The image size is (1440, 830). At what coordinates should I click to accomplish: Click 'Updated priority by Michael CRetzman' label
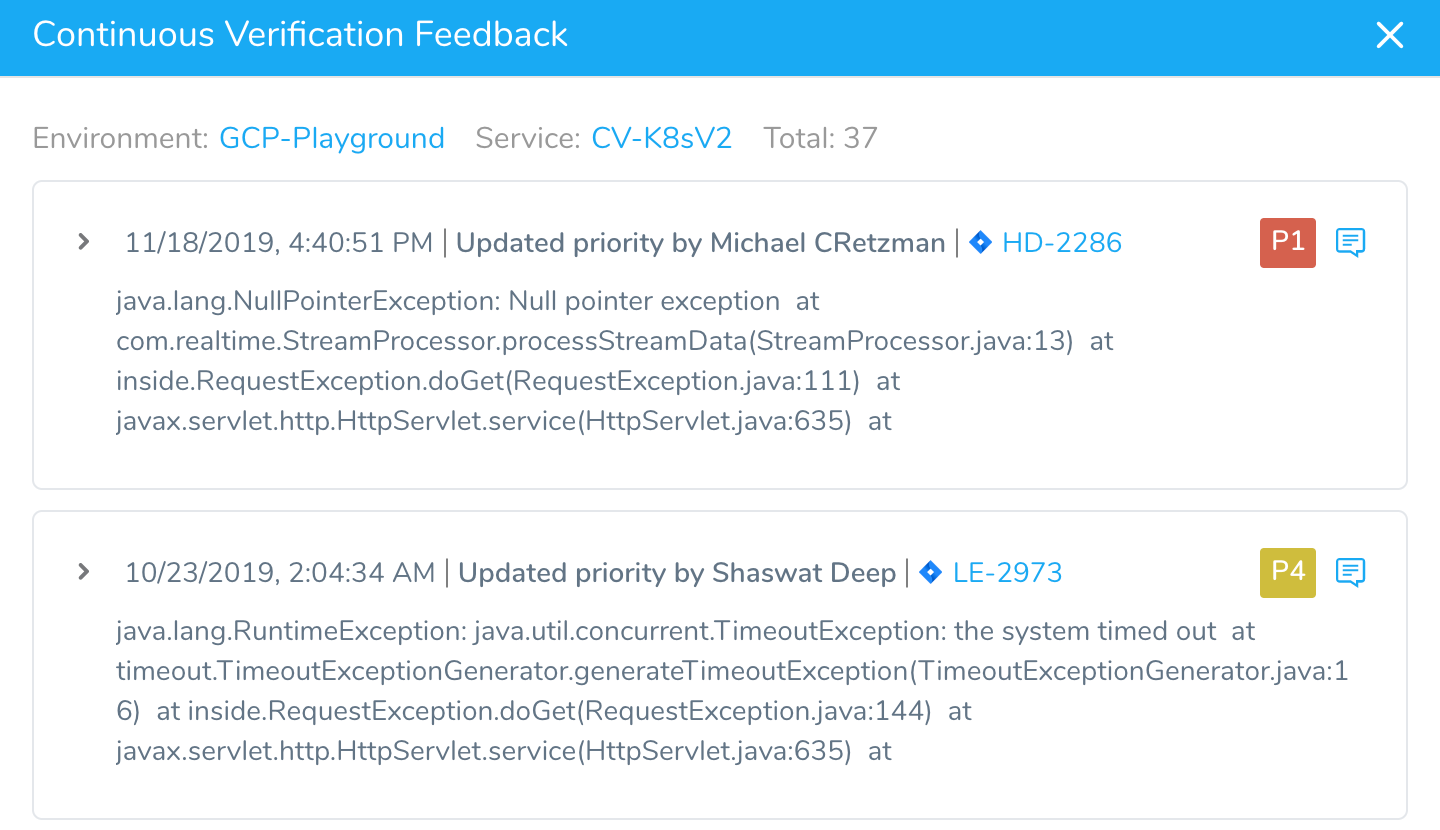[701, 243]
